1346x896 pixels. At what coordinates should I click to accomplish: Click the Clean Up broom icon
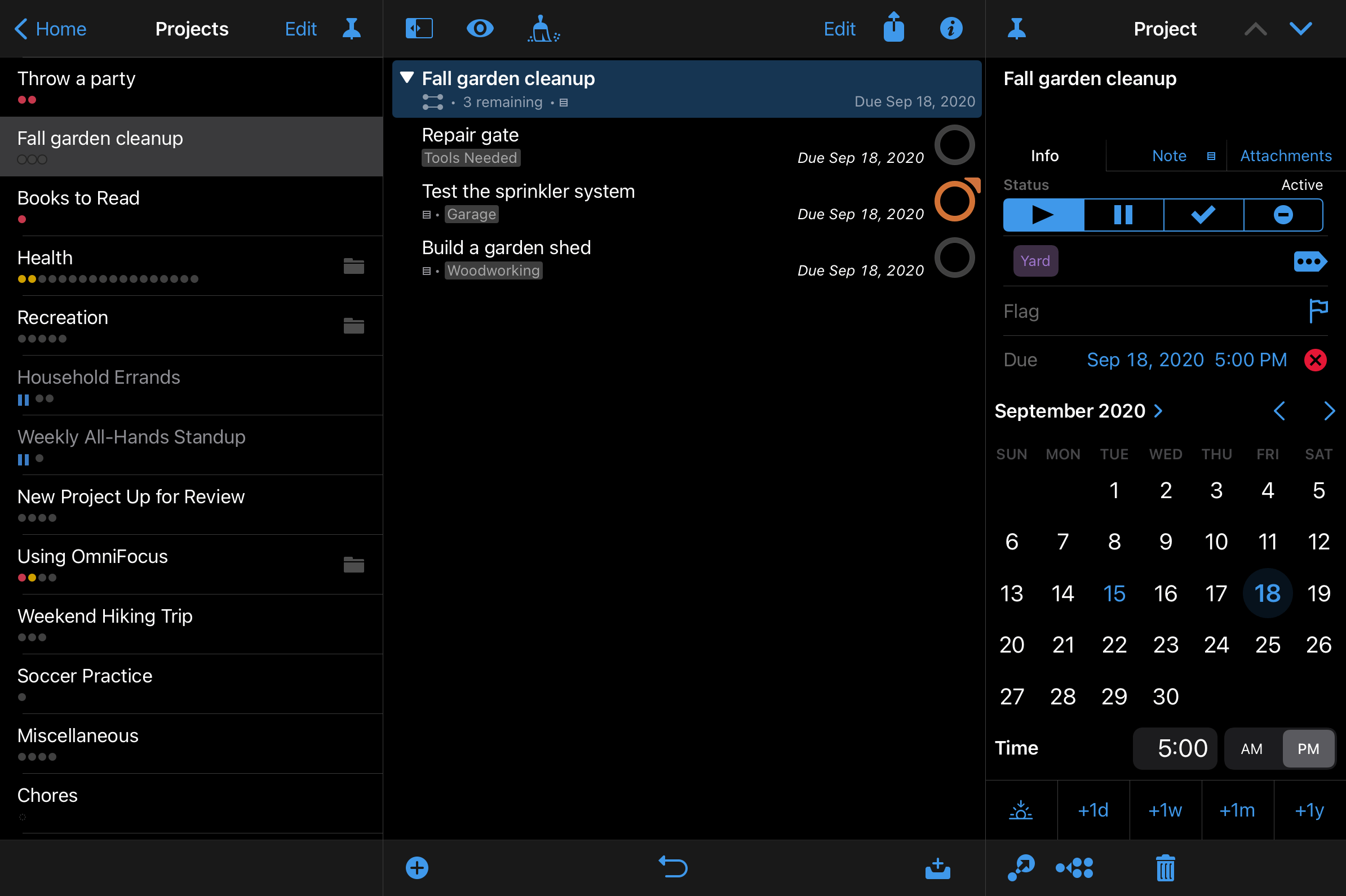pos(542,29)
